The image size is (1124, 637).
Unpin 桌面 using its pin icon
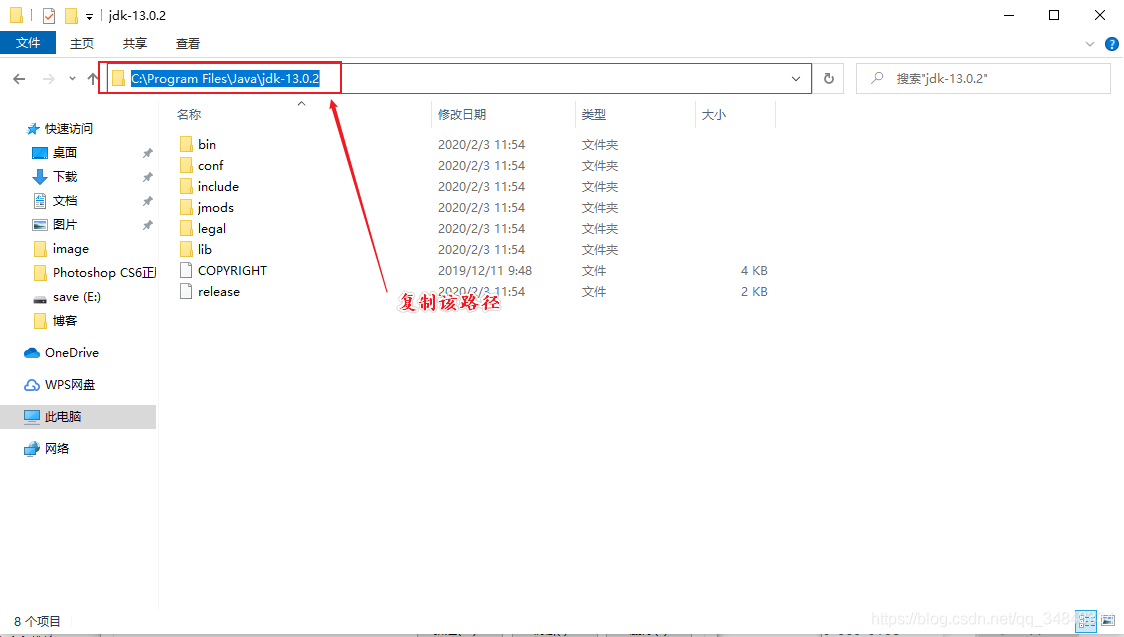[x=148, y=153]
